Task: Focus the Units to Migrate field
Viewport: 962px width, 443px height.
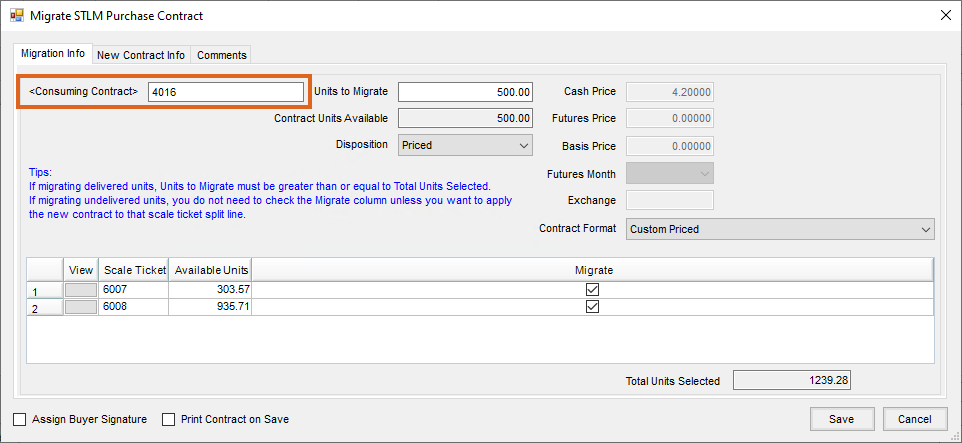Action: [x=465, y=92]
